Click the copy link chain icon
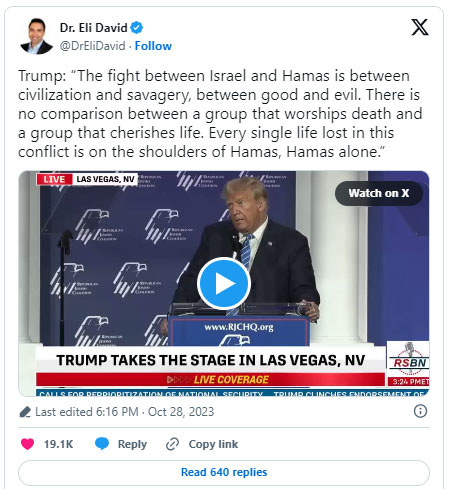The height and width of the screenshot is (489, 452). click(x=173, y=444)
